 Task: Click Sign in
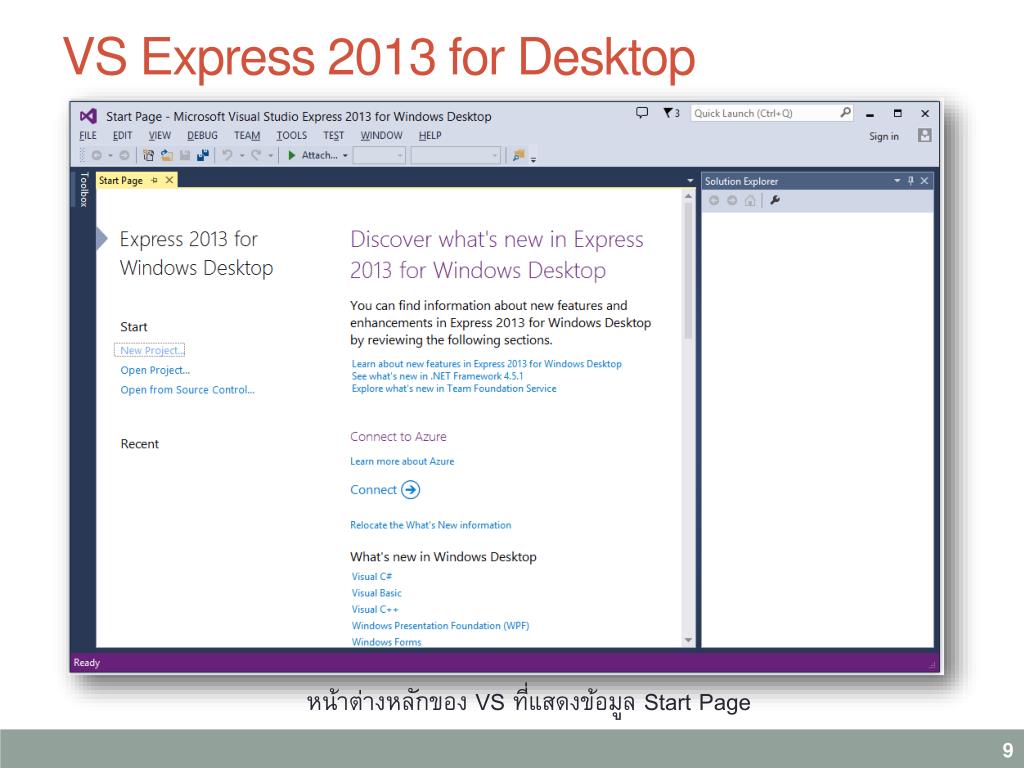point(884,136)
